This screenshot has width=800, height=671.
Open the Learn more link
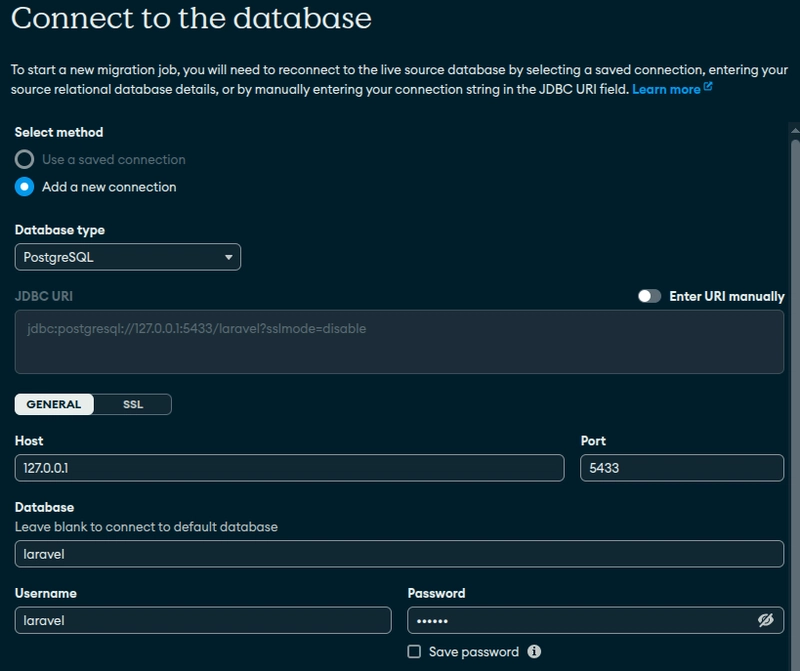click(x=666, y=89)
